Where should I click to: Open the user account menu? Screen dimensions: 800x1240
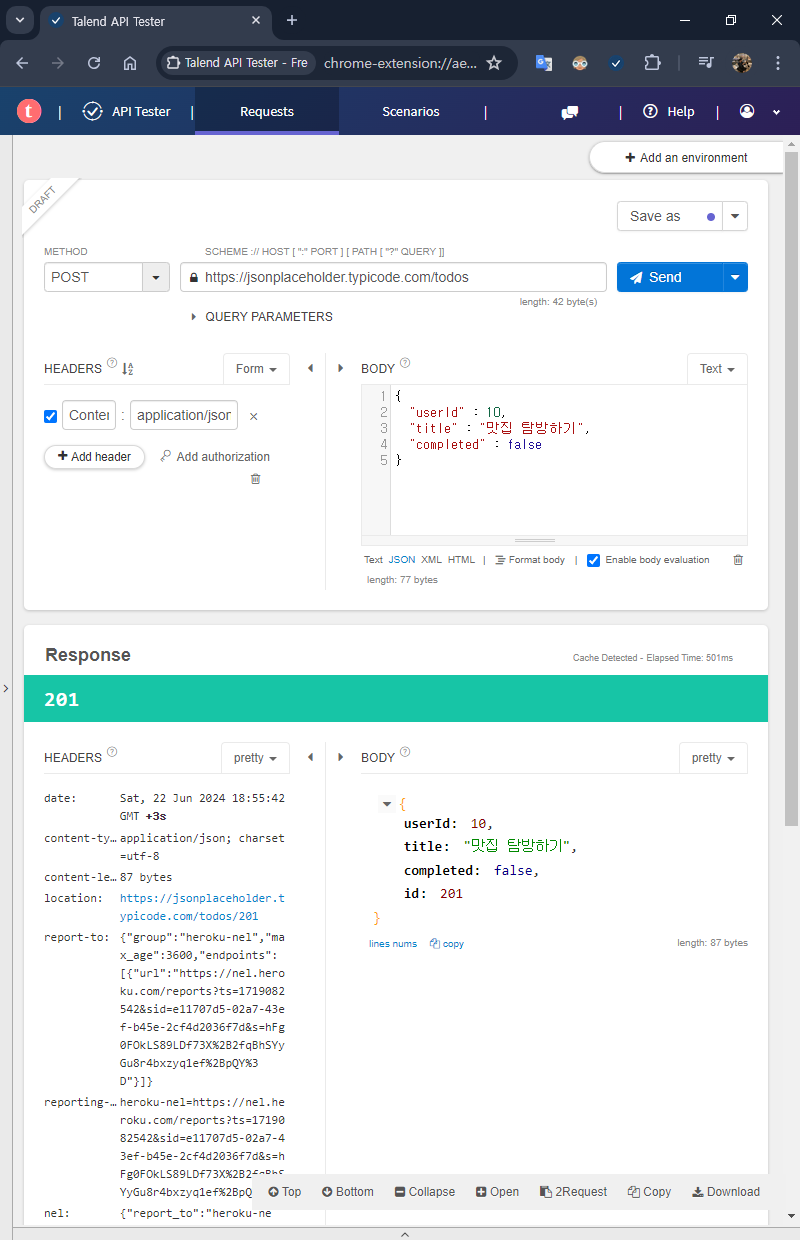760,112
